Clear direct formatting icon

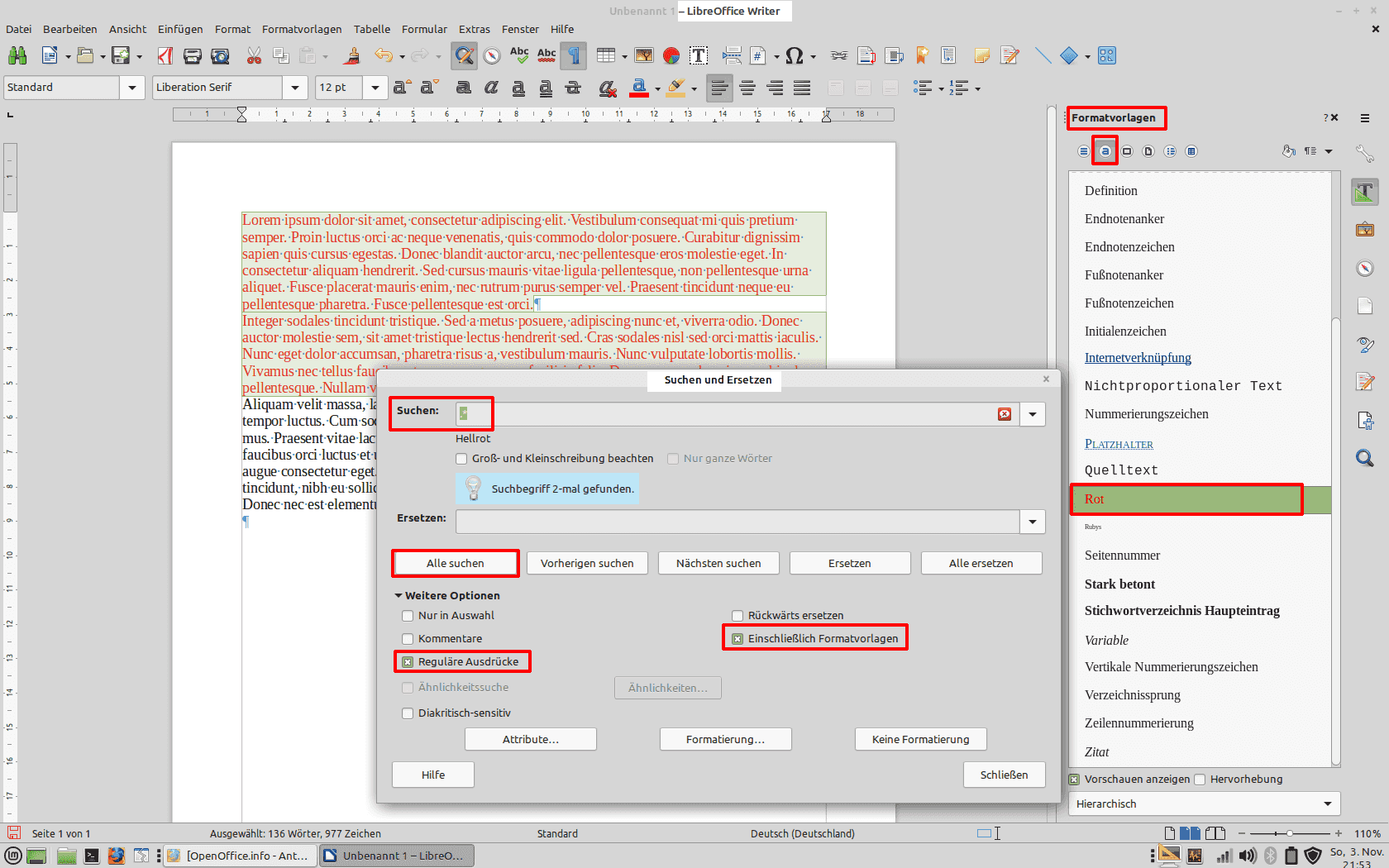coord(608,88)
